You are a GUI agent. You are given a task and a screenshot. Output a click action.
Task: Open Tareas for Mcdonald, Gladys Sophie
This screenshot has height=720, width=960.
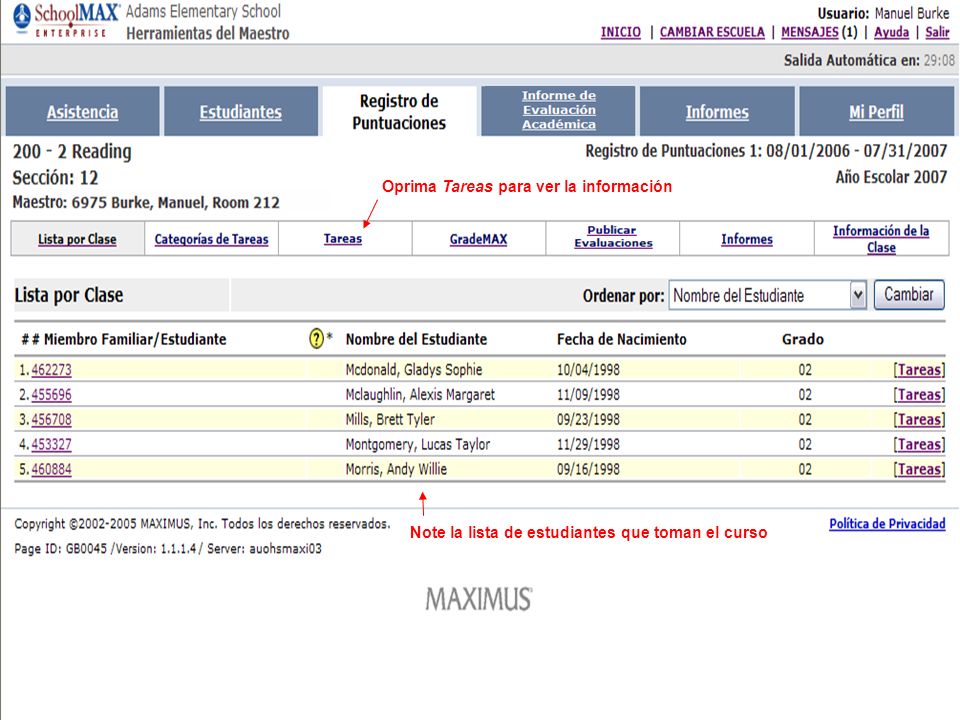(x=919, y=370)
